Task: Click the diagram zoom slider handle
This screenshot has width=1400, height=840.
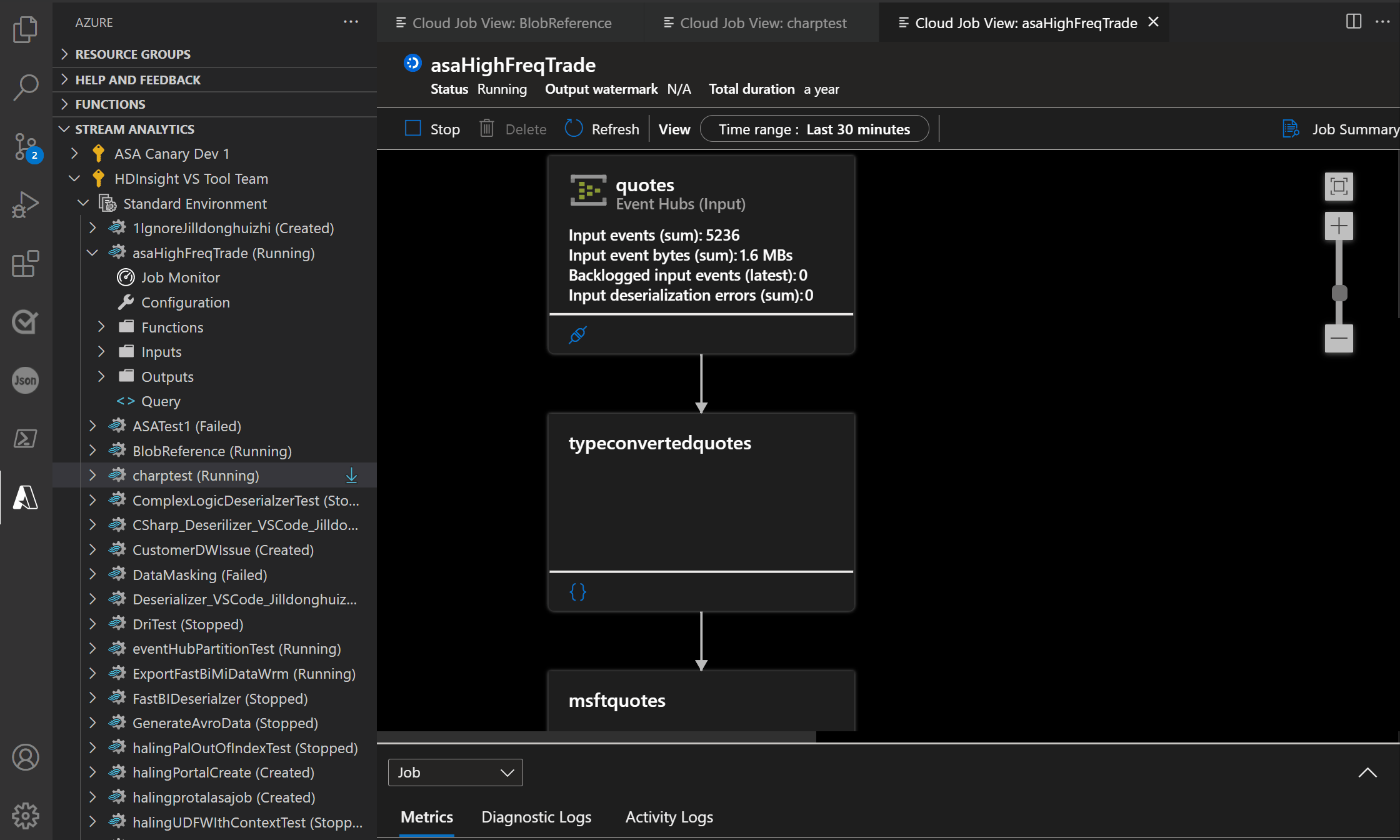Action: (1339, 292)
